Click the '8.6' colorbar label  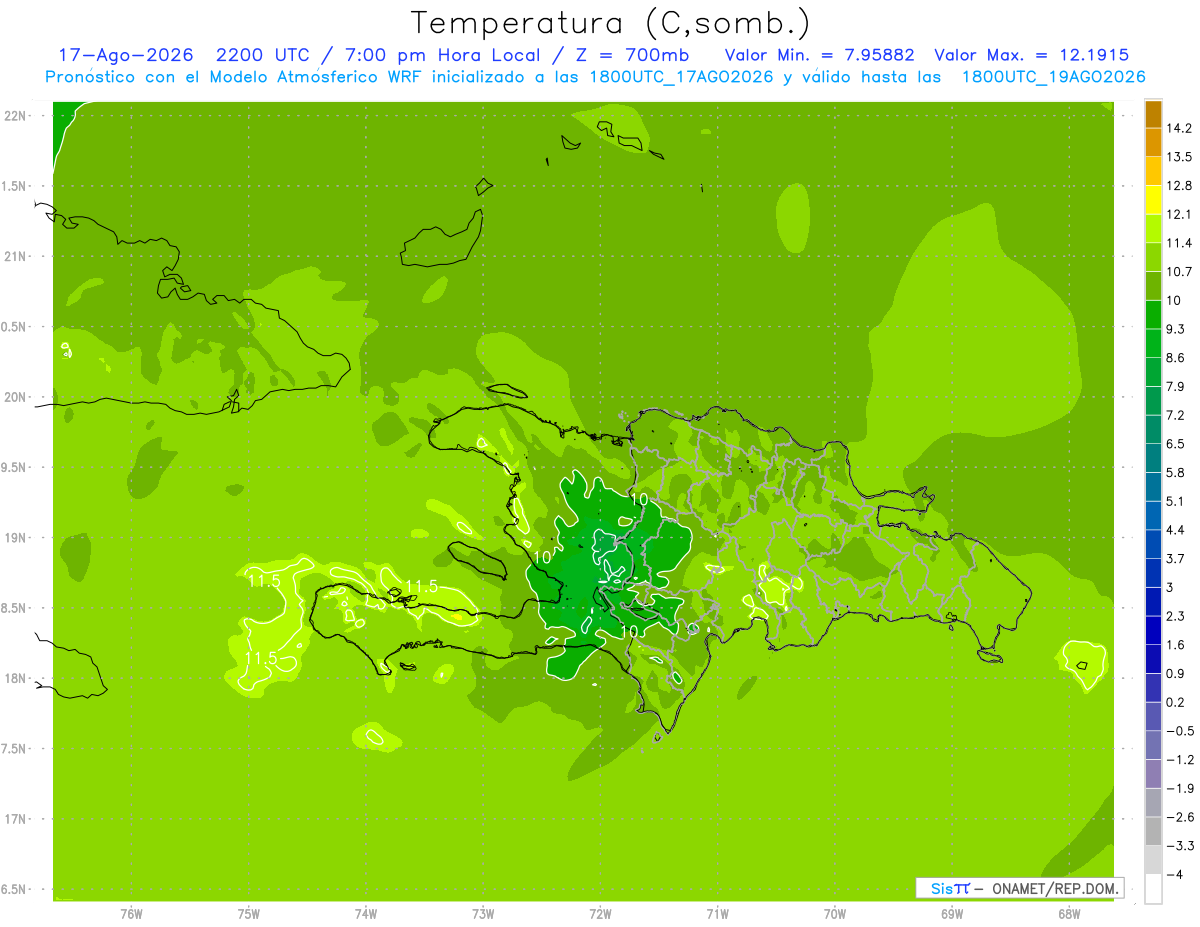coord(1176,358)
